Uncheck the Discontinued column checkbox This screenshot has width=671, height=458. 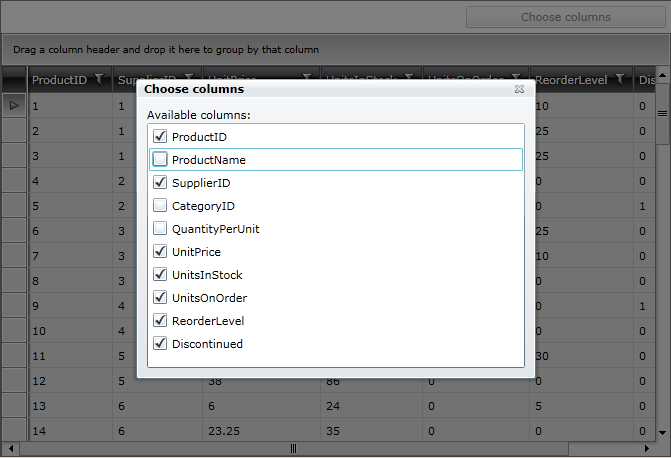pos(160,343)
